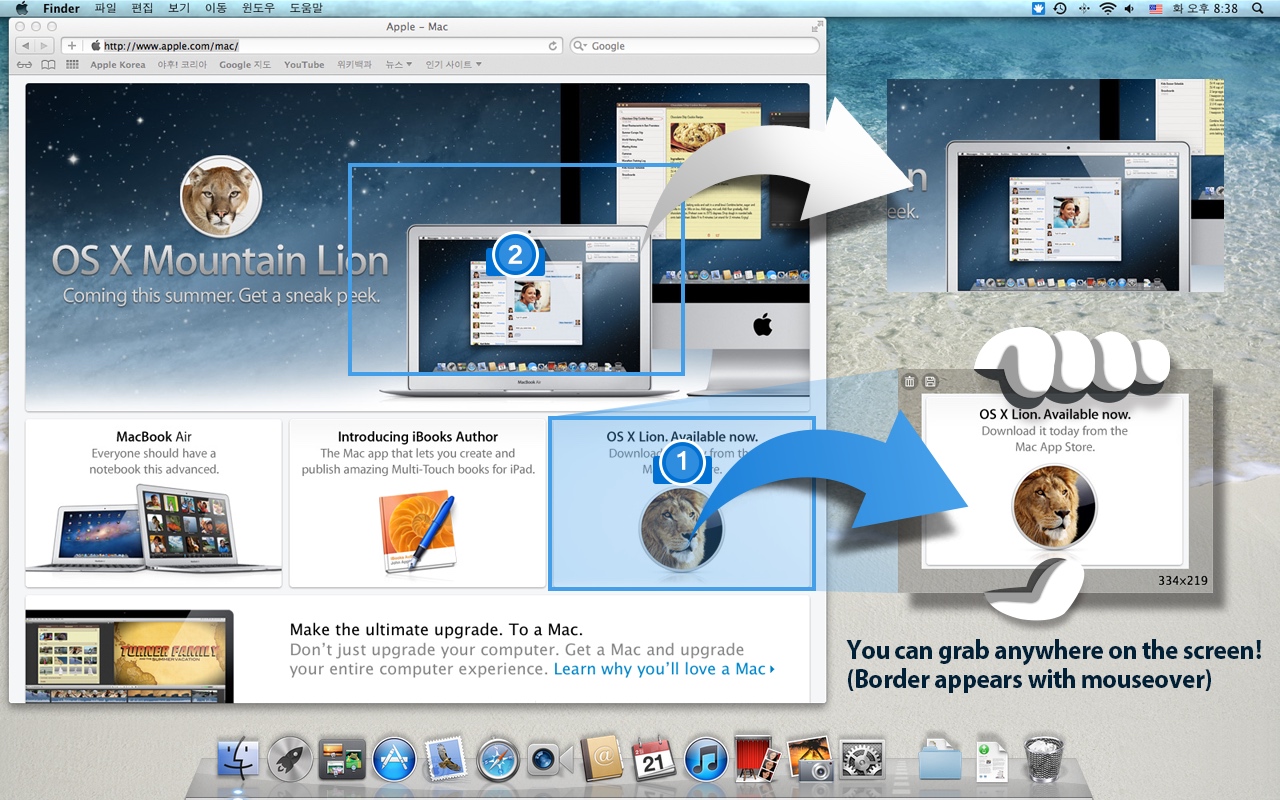Open the 윈도우 menu
Screen dimensions: 1280x800
(x=258, y=8)
